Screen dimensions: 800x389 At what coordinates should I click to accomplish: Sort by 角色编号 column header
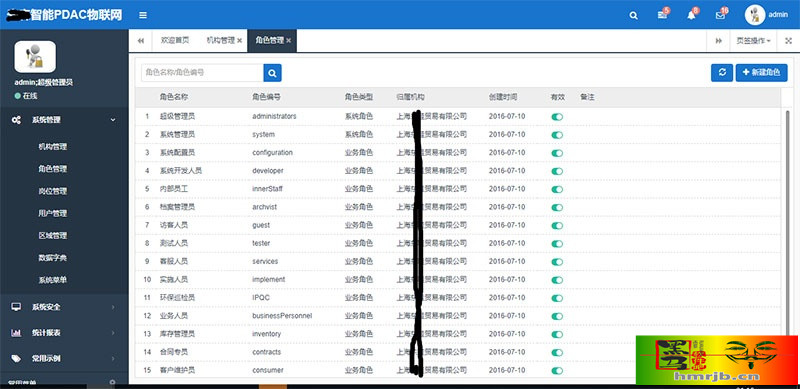coord(266,96)
